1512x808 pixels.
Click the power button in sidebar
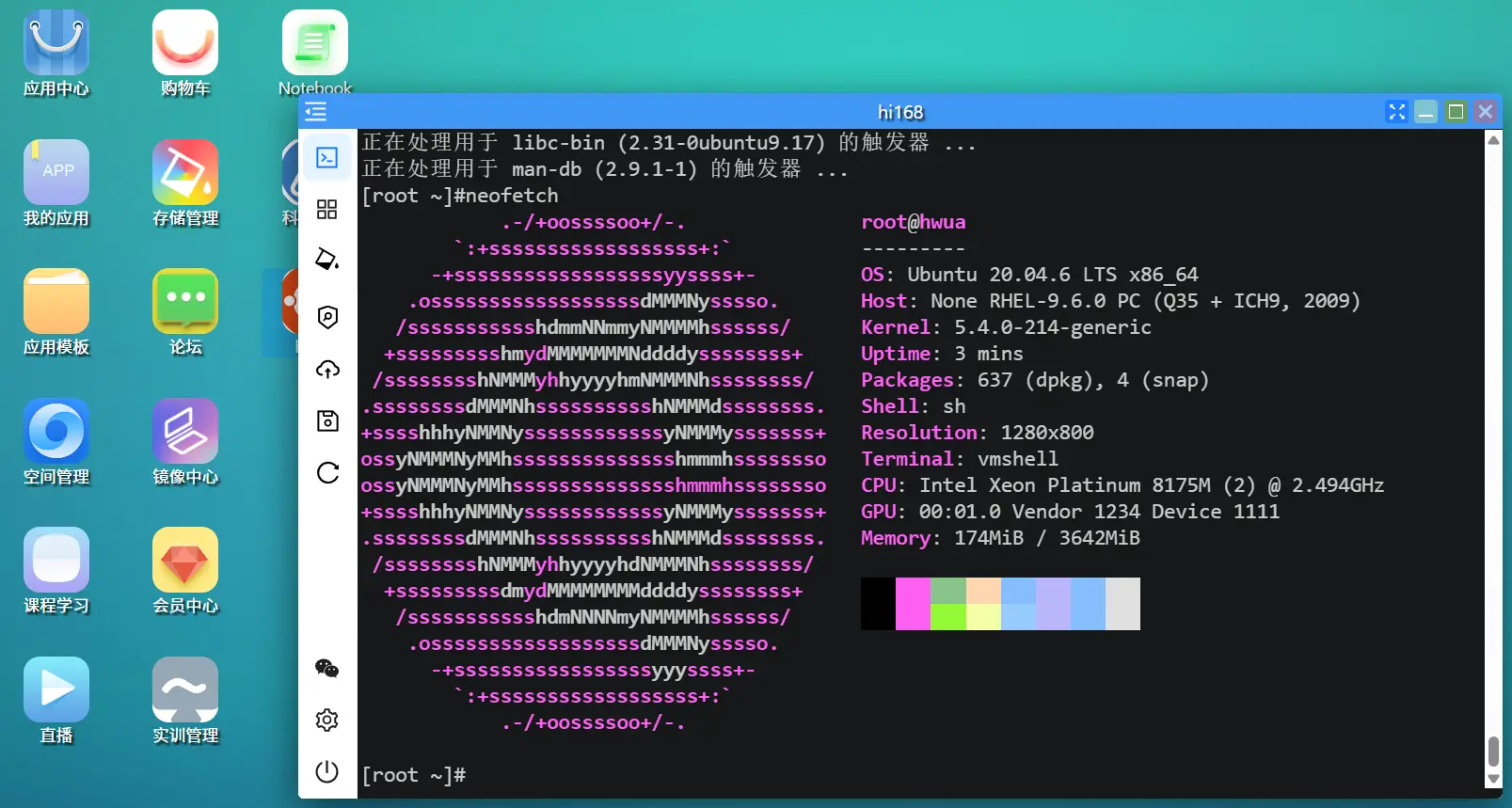327,771
